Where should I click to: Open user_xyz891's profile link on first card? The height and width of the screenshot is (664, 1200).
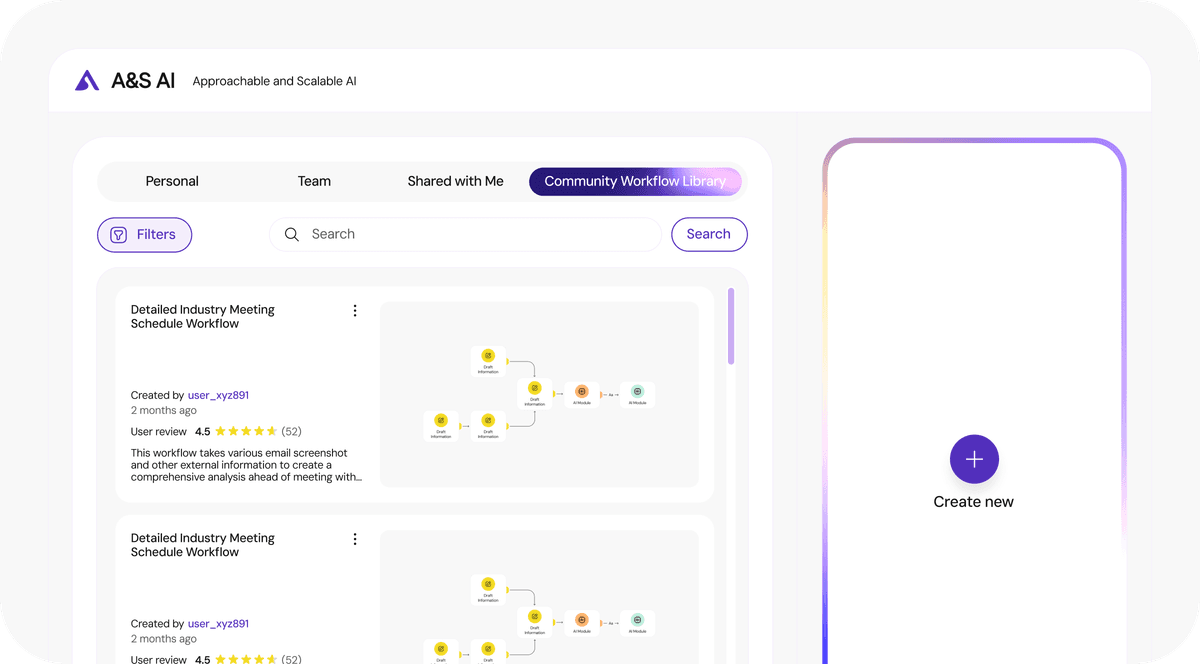218,394
